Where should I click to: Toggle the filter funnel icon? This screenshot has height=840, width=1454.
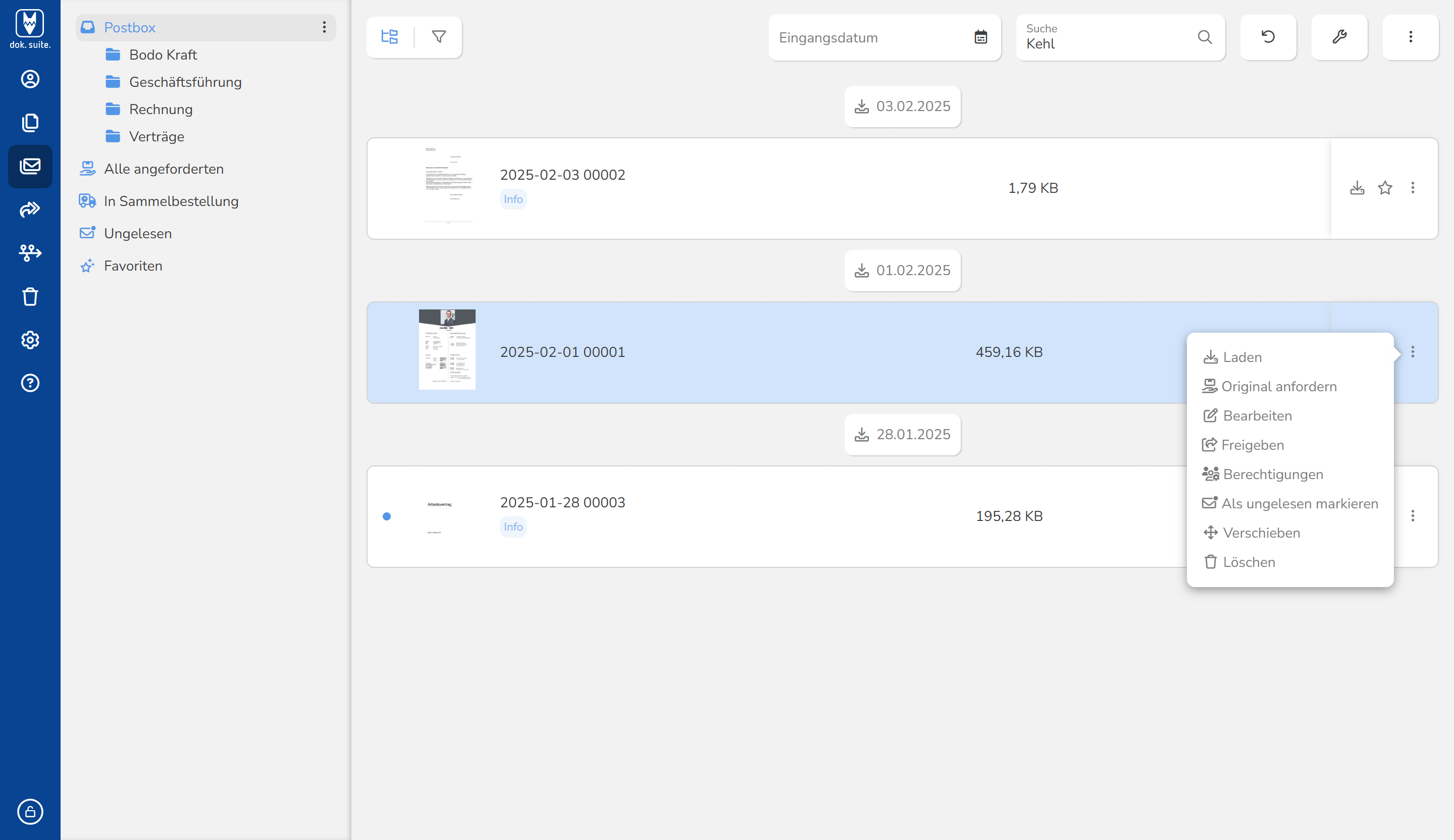pos(439,36)
